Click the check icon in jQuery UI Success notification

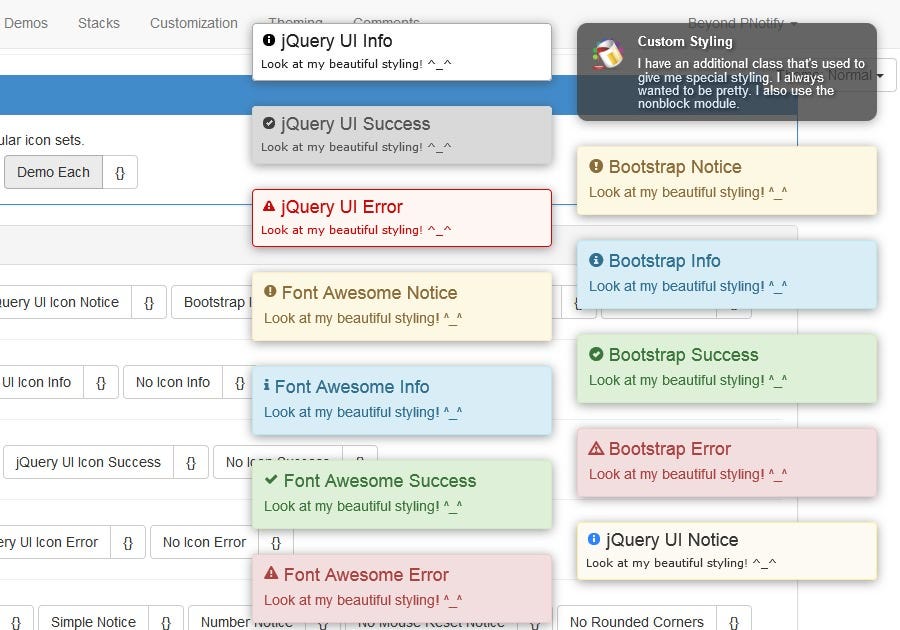[270, 124]
